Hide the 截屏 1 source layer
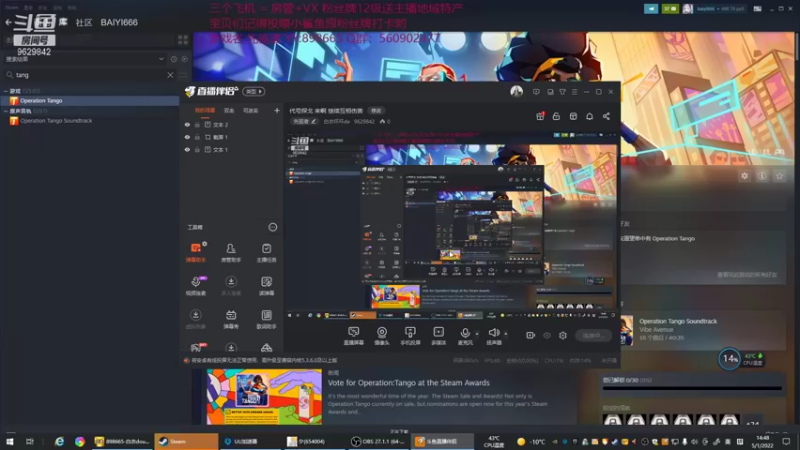The height and width of the screenshot is (450, 800). tap(187, 137)
